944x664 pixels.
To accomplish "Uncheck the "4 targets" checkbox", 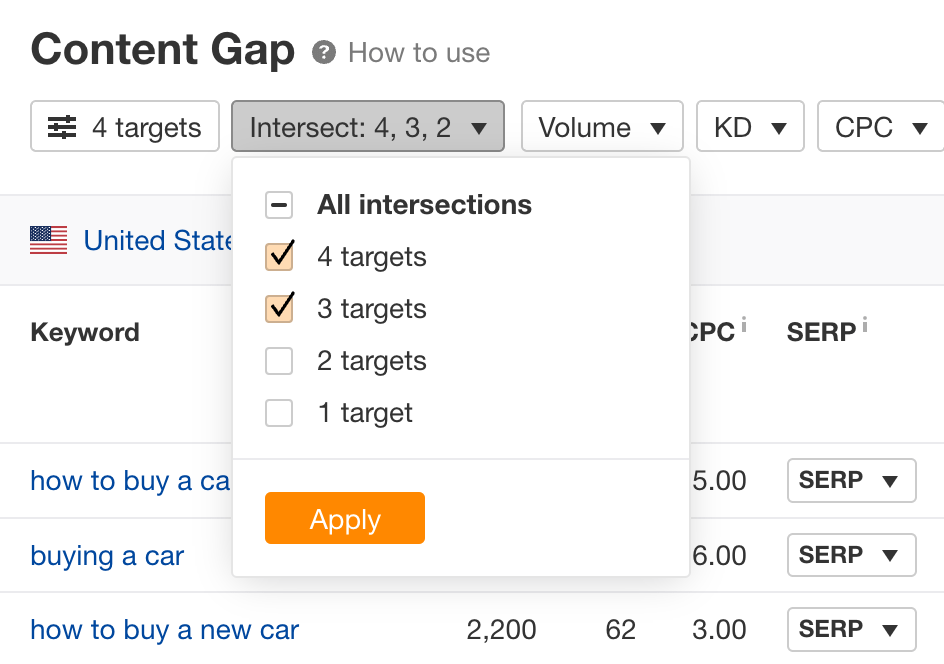I will [279, 257].
